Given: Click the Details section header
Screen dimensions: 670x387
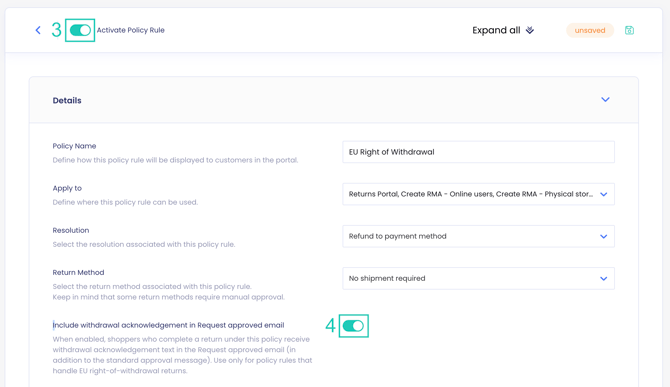Looking at the screenshot, I should pos(334,100).
